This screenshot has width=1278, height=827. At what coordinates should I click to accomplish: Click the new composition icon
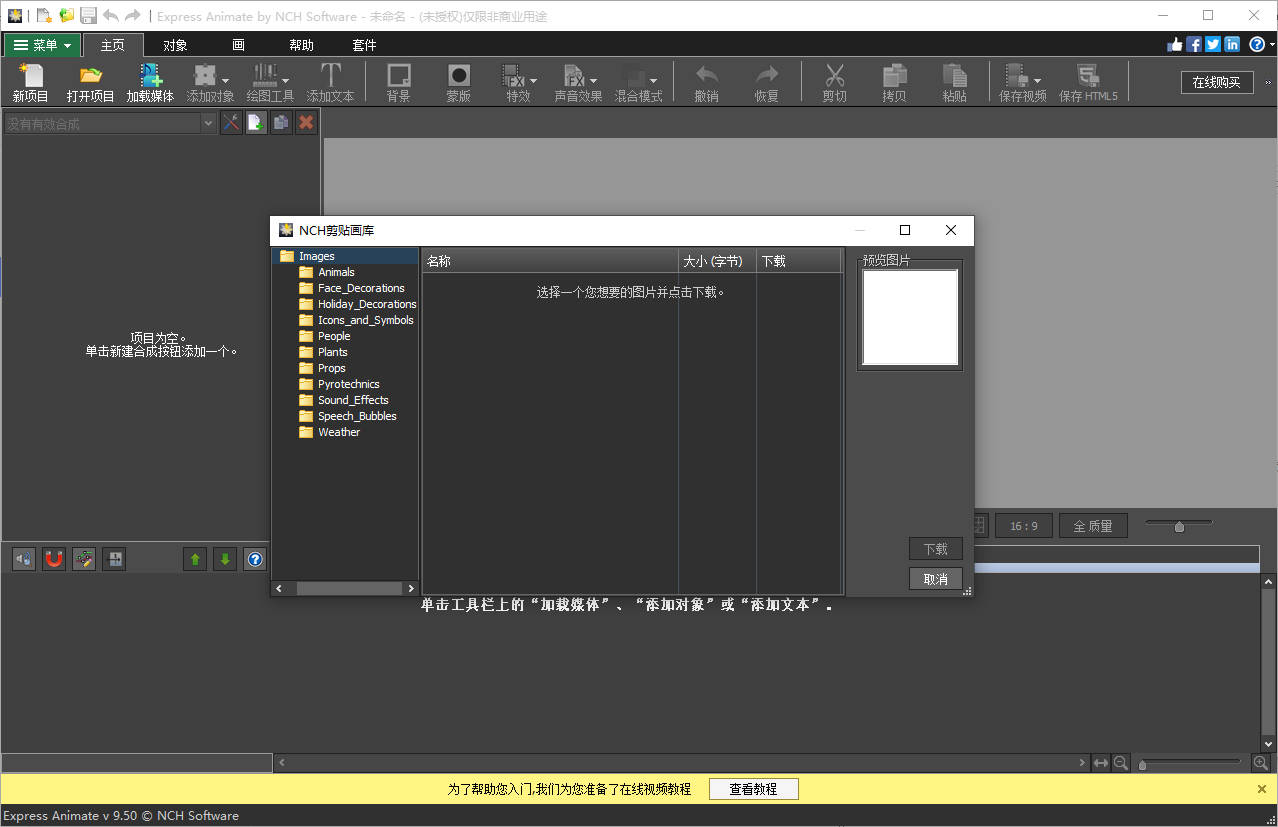point(256,123)
